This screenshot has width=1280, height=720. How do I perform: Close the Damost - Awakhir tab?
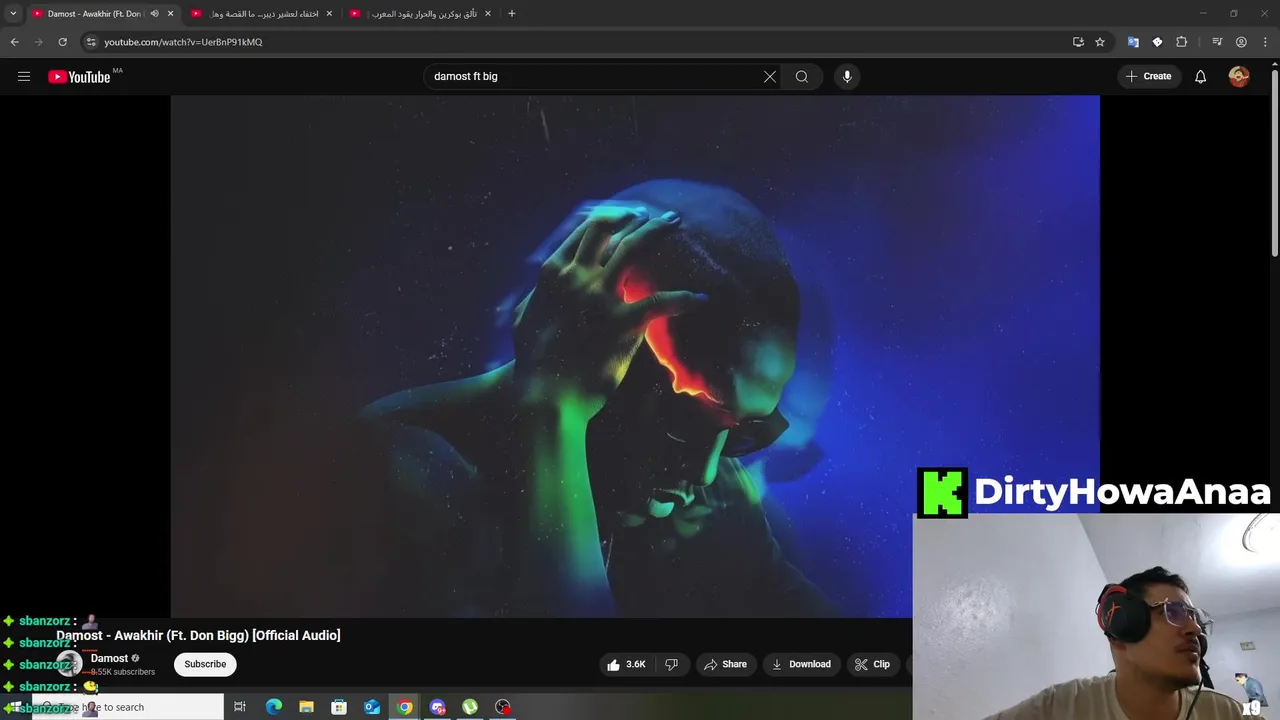(x=170, y=13)
